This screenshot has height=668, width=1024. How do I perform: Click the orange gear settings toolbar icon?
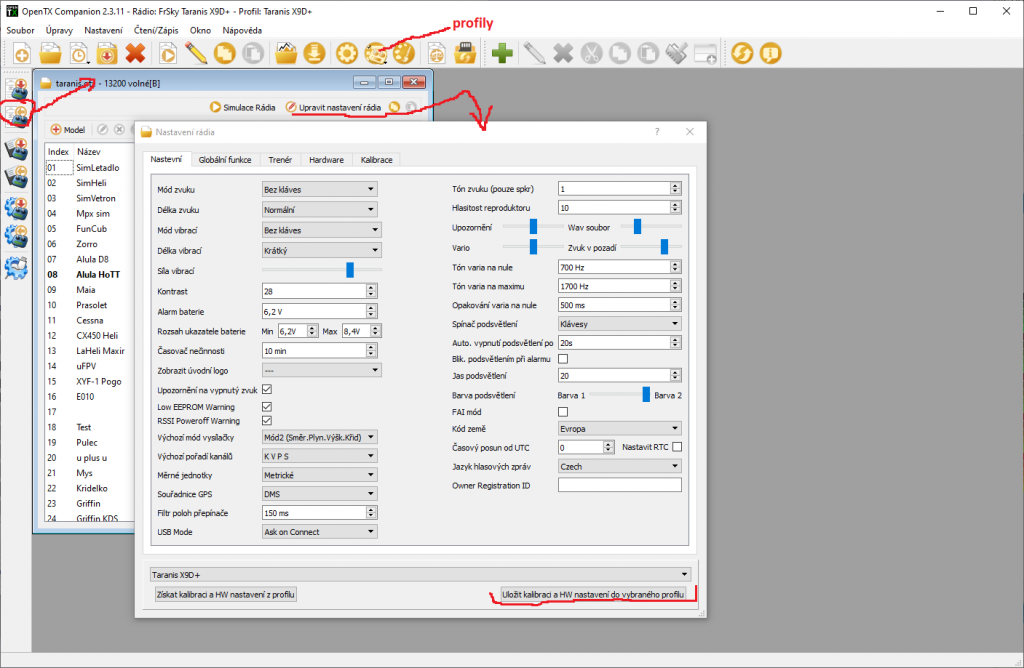click(x=347, y=53)
